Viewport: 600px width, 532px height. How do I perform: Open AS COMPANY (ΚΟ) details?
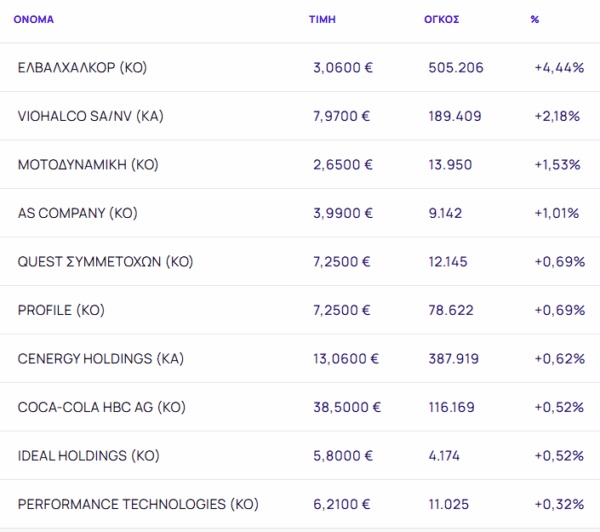pos(77,213)
